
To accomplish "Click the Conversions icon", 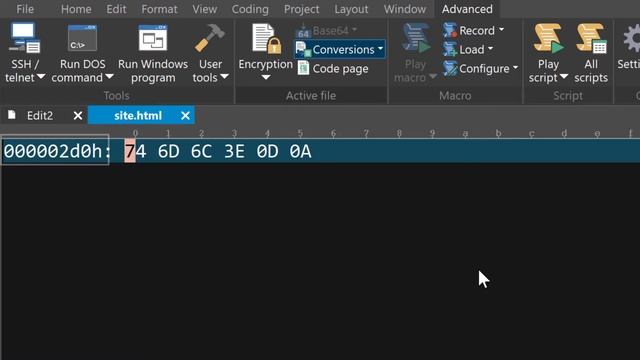I will pos(303,49).
